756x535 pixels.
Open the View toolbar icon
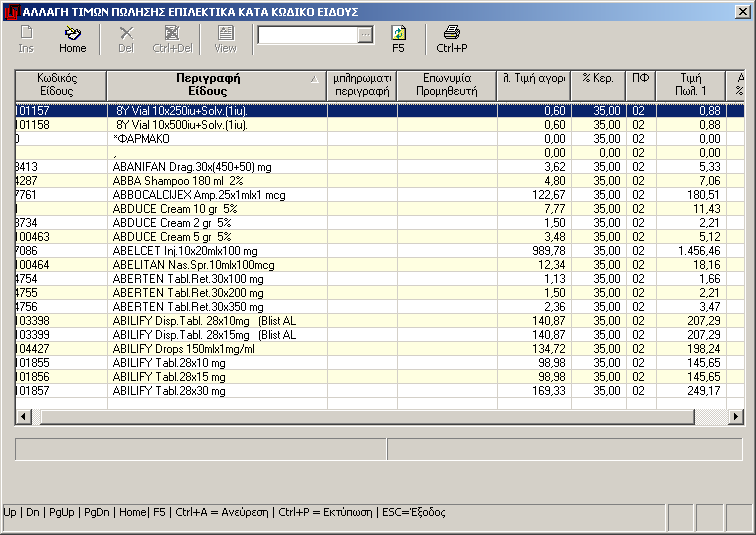[x=225, y=39]
